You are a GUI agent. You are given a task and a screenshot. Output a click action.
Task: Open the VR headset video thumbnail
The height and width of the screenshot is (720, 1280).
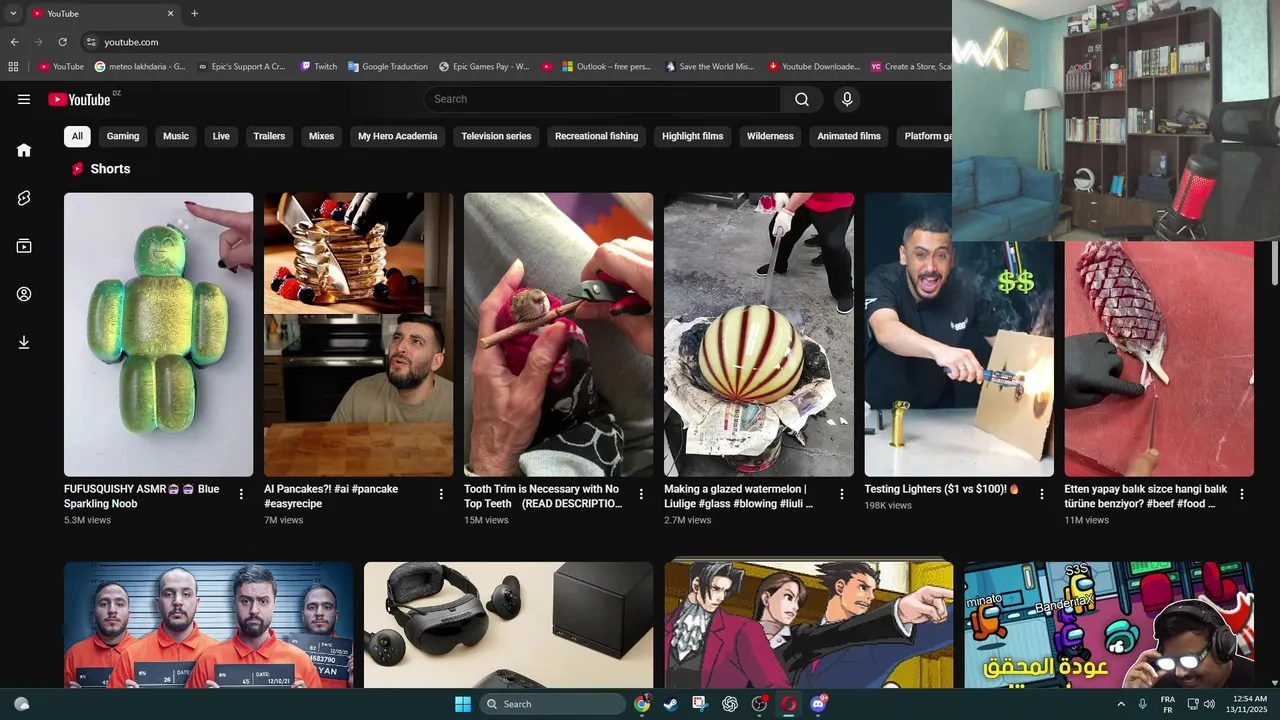click(509, 624)
